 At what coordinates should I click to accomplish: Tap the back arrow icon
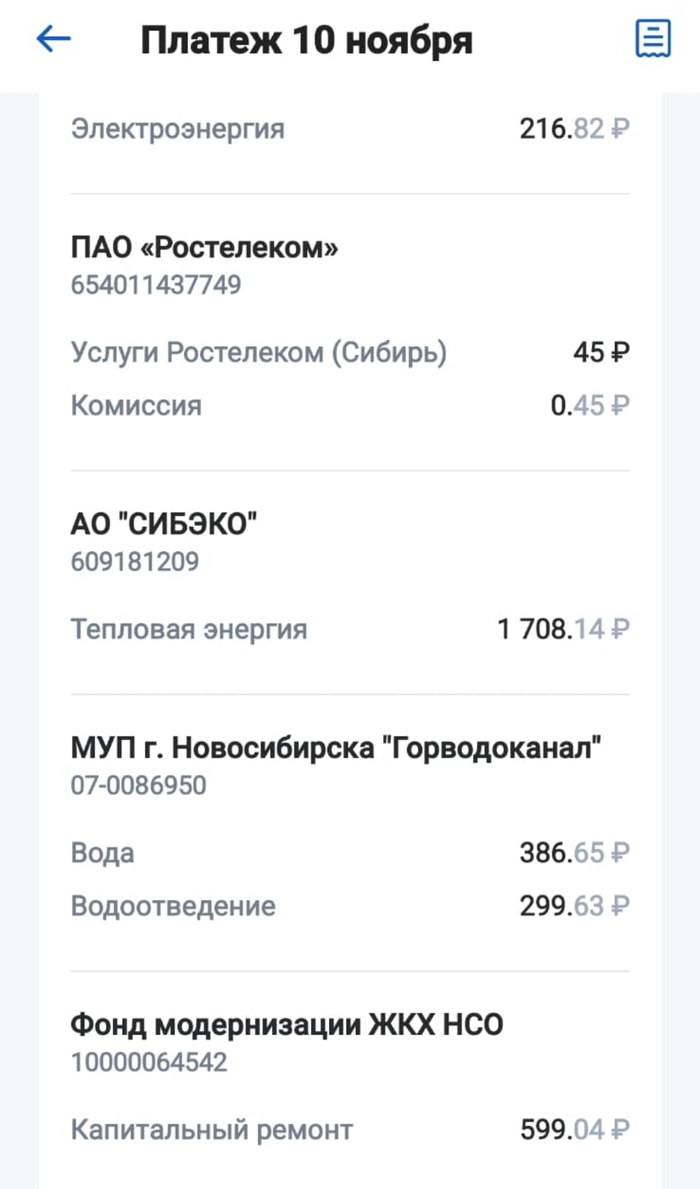(x=54, y=40)
